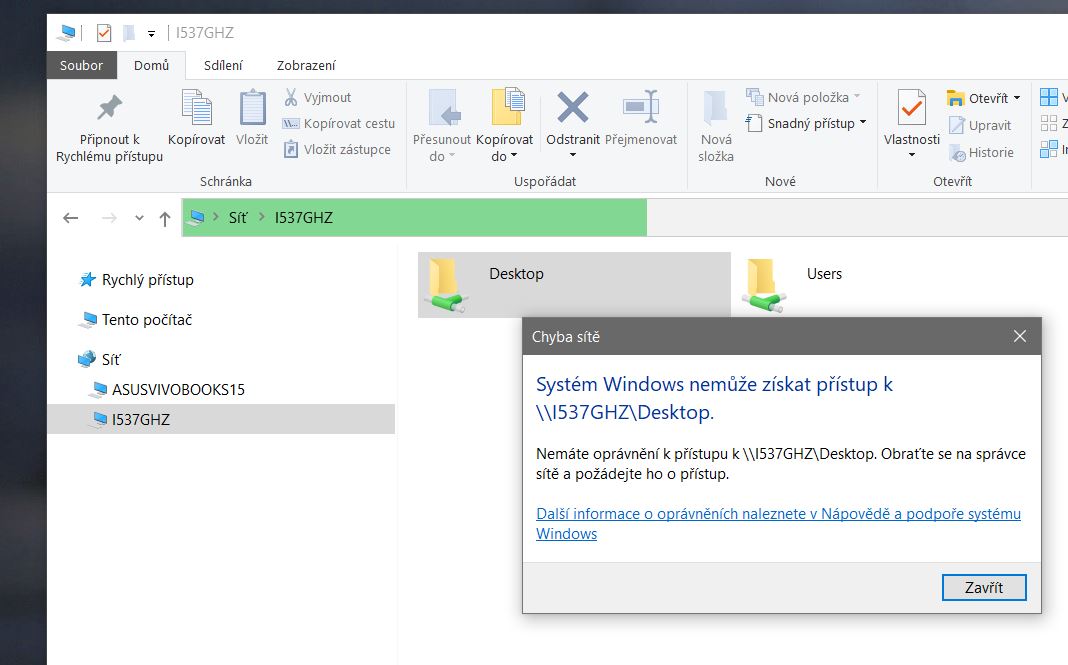Click the quick access new folder icon
1068x665 pixels.
click(129, 32)
